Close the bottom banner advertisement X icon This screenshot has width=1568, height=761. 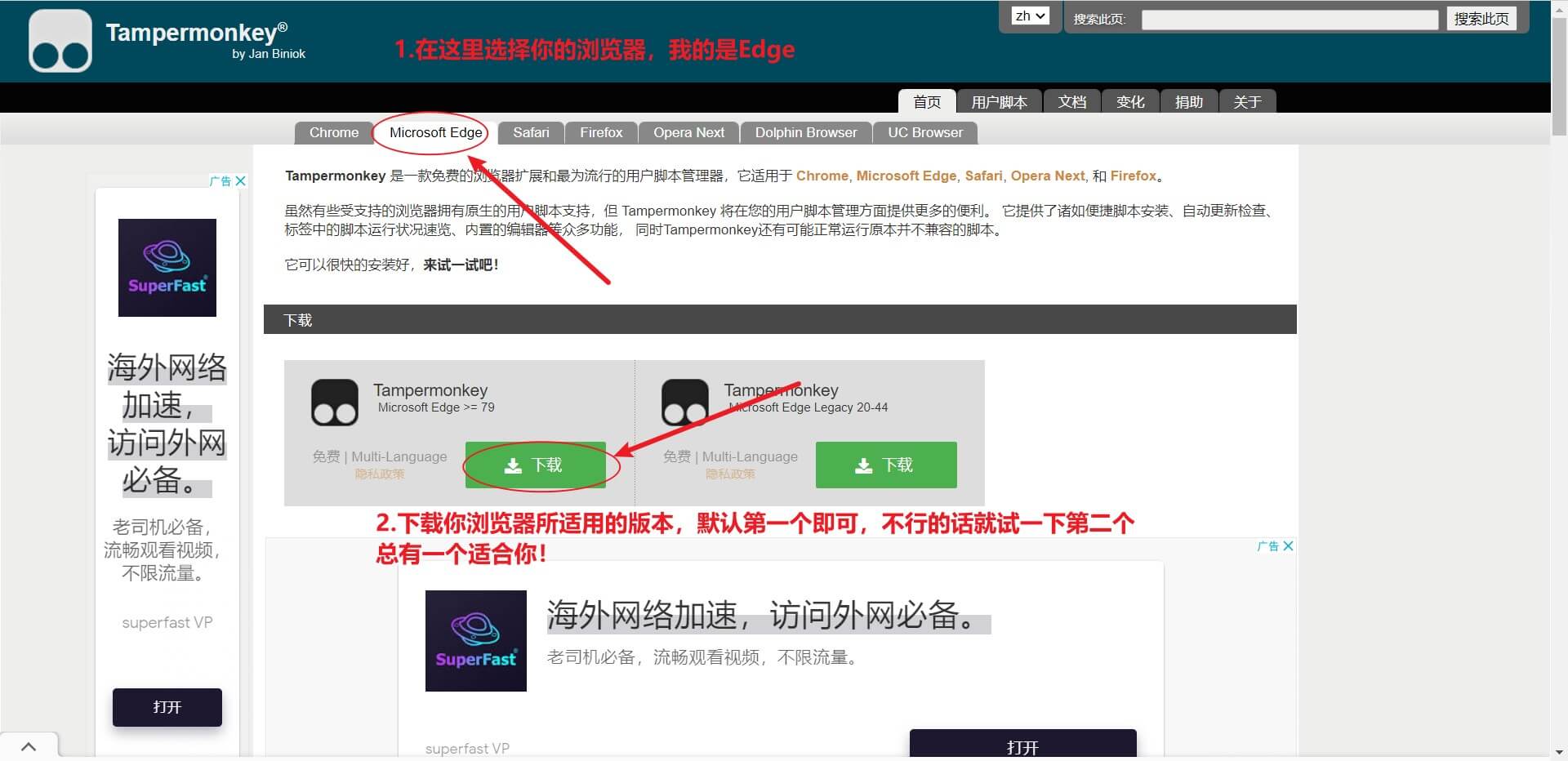tap(1288, 545)
